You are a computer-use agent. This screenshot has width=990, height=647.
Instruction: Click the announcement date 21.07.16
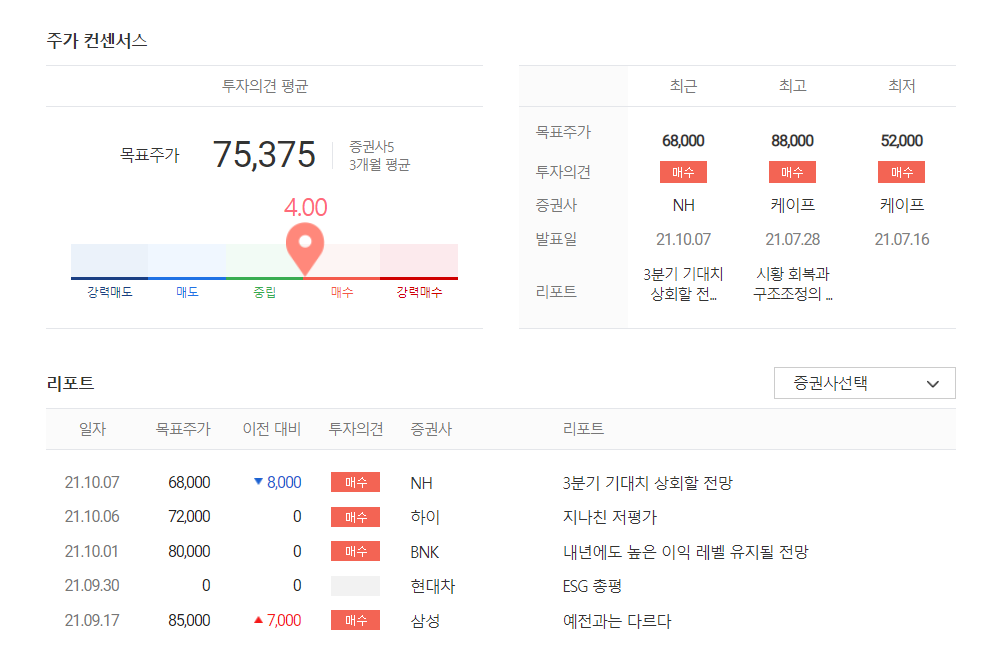tap(902, 239)
